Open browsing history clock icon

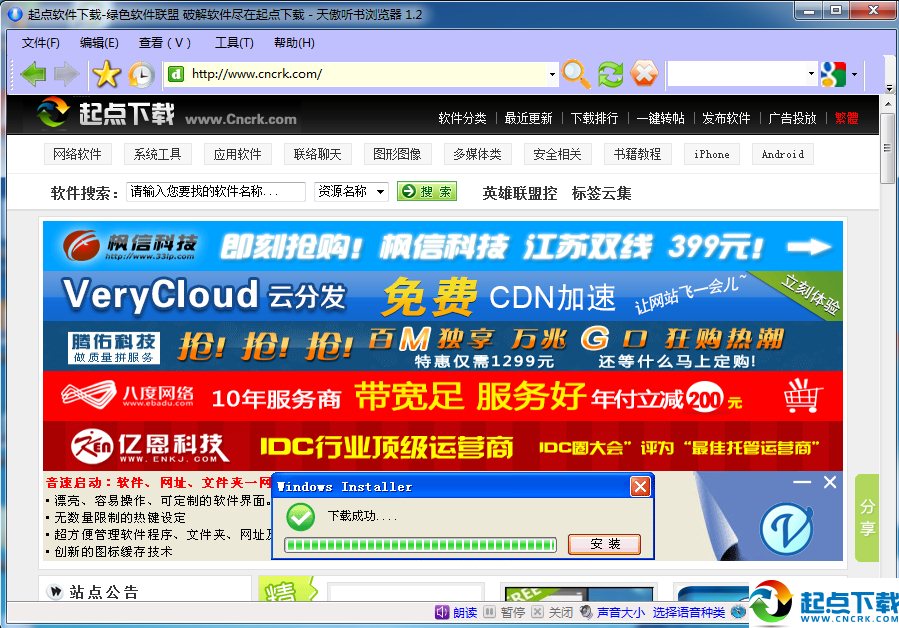pos(141,75)
